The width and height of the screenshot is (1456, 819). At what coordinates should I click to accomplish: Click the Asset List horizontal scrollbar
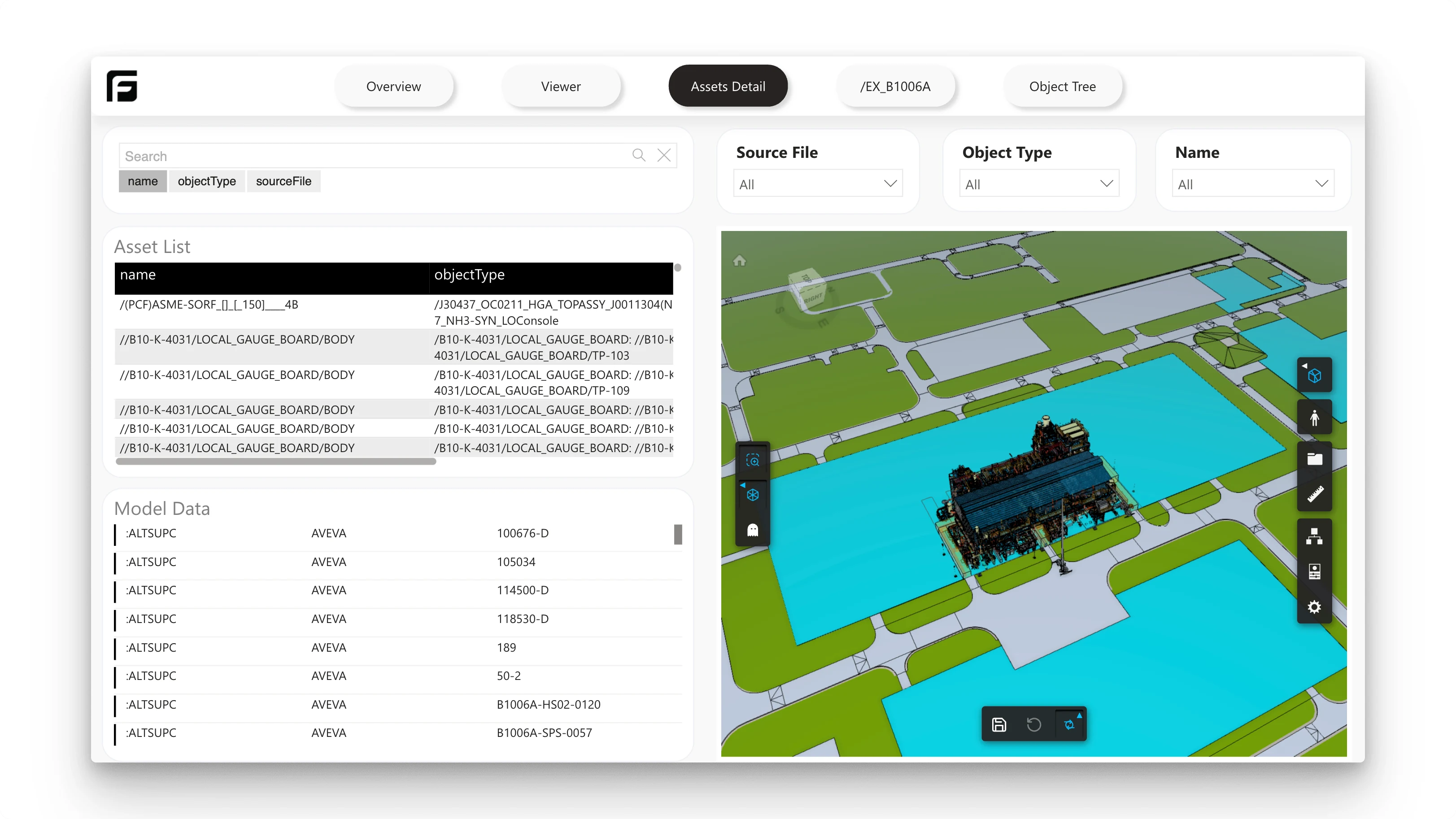276,462
